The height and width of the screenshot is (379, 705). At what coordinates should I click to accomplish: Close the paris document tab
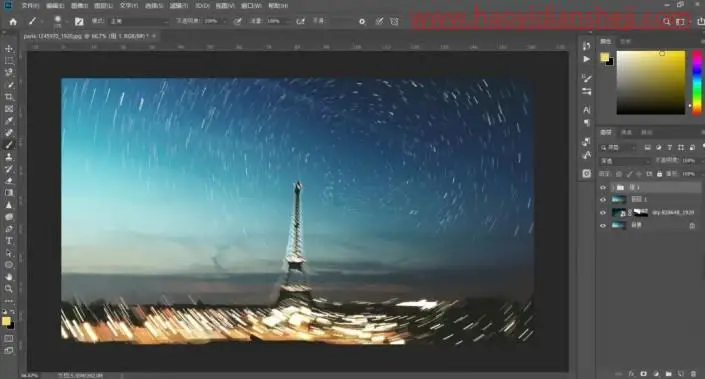pos(154,36)
